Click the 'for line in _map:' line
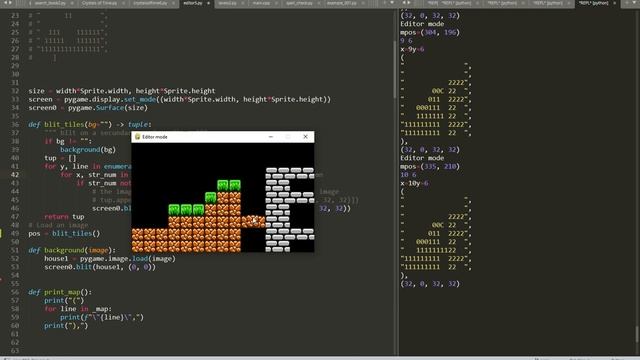The height and width of the screenshot is (360, 640). point(78,309)
